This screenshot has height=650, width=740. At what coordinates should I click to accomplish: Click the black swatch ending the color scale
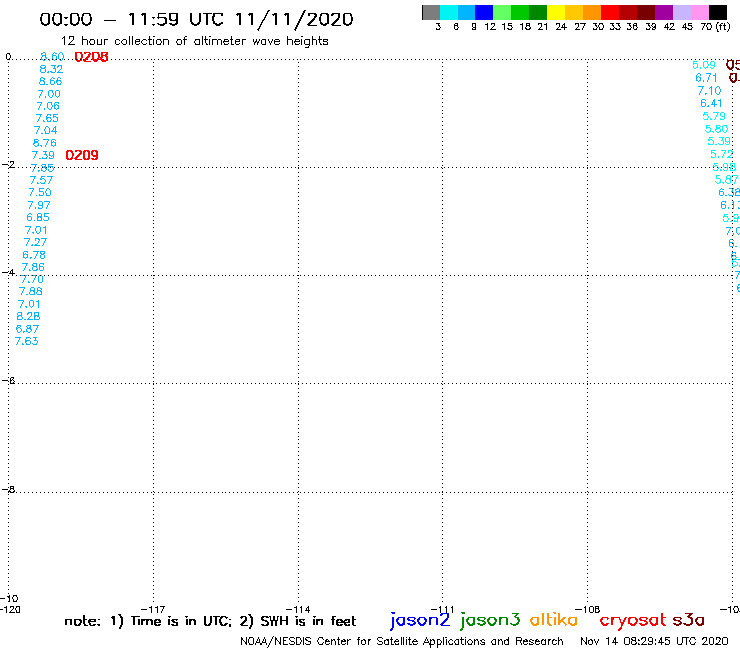(718, 12)
